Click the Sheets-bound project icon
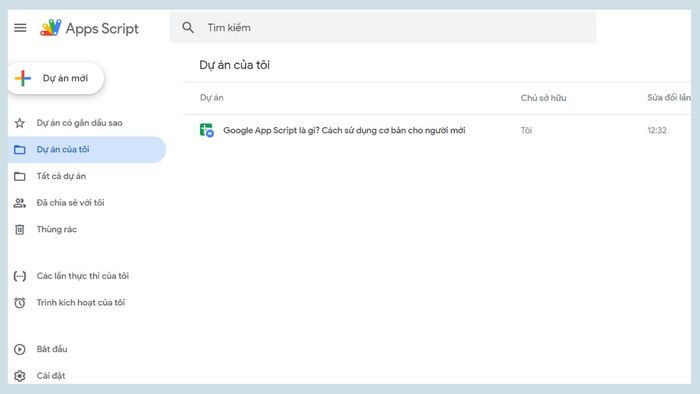 [x=207, y=130]
